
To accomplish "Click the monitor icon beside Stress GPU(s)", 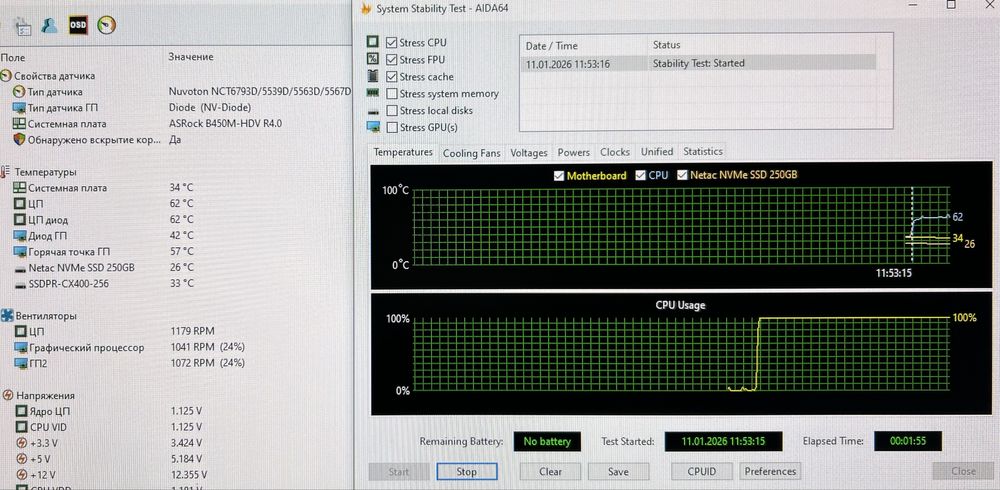I will click(373, 127).
